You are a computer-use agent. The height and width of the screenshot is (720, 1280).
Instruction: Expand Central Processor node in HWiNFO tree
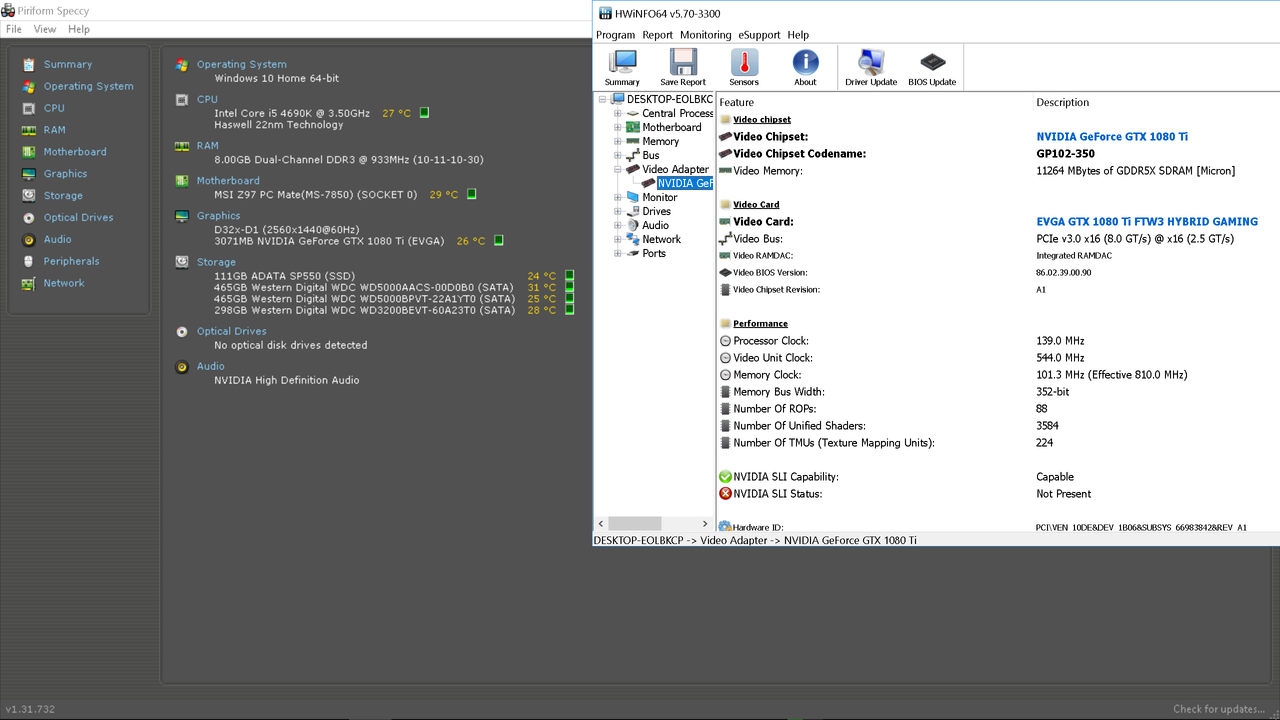click(618, 113)
